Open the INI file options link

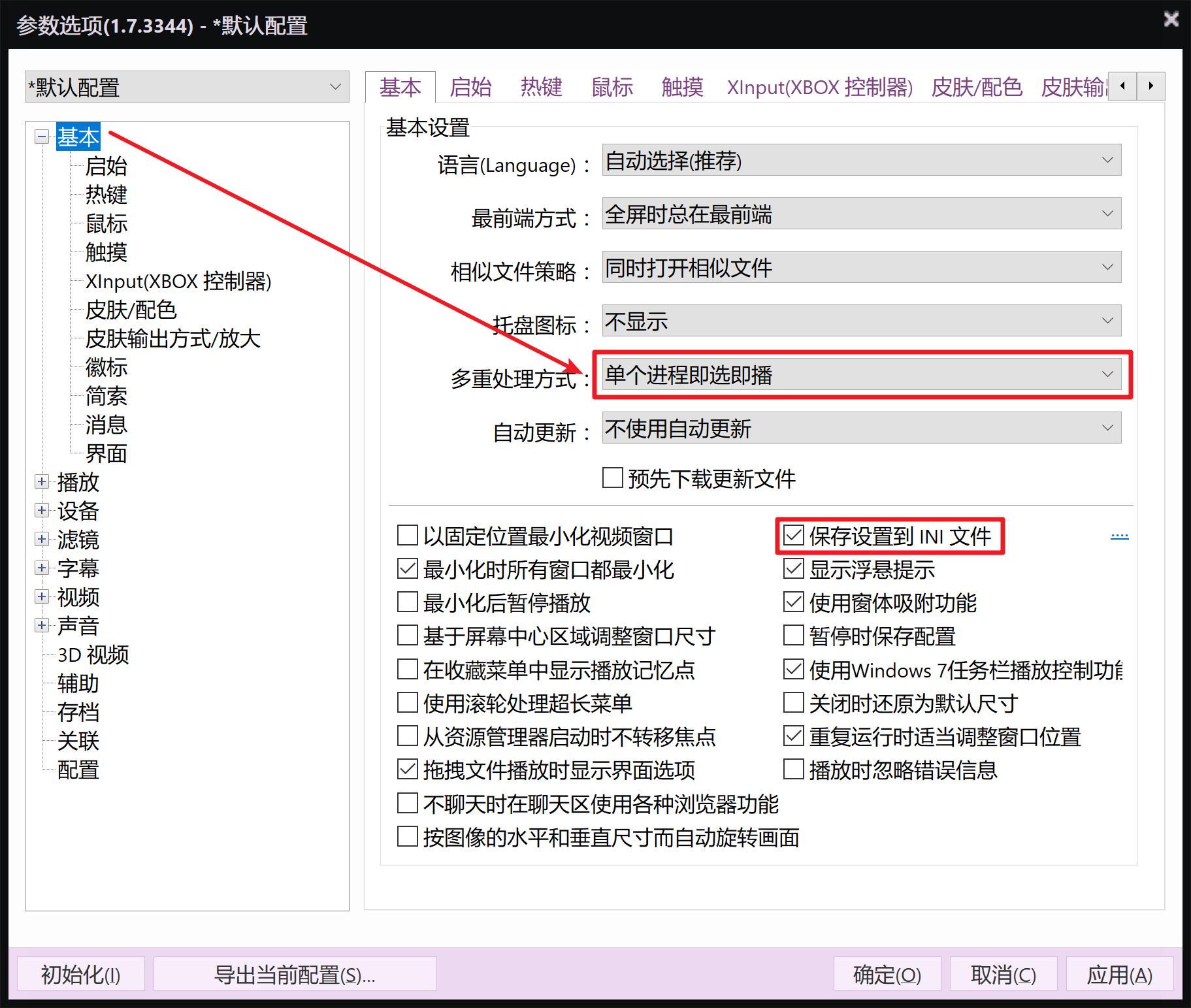click(1119, 536)
